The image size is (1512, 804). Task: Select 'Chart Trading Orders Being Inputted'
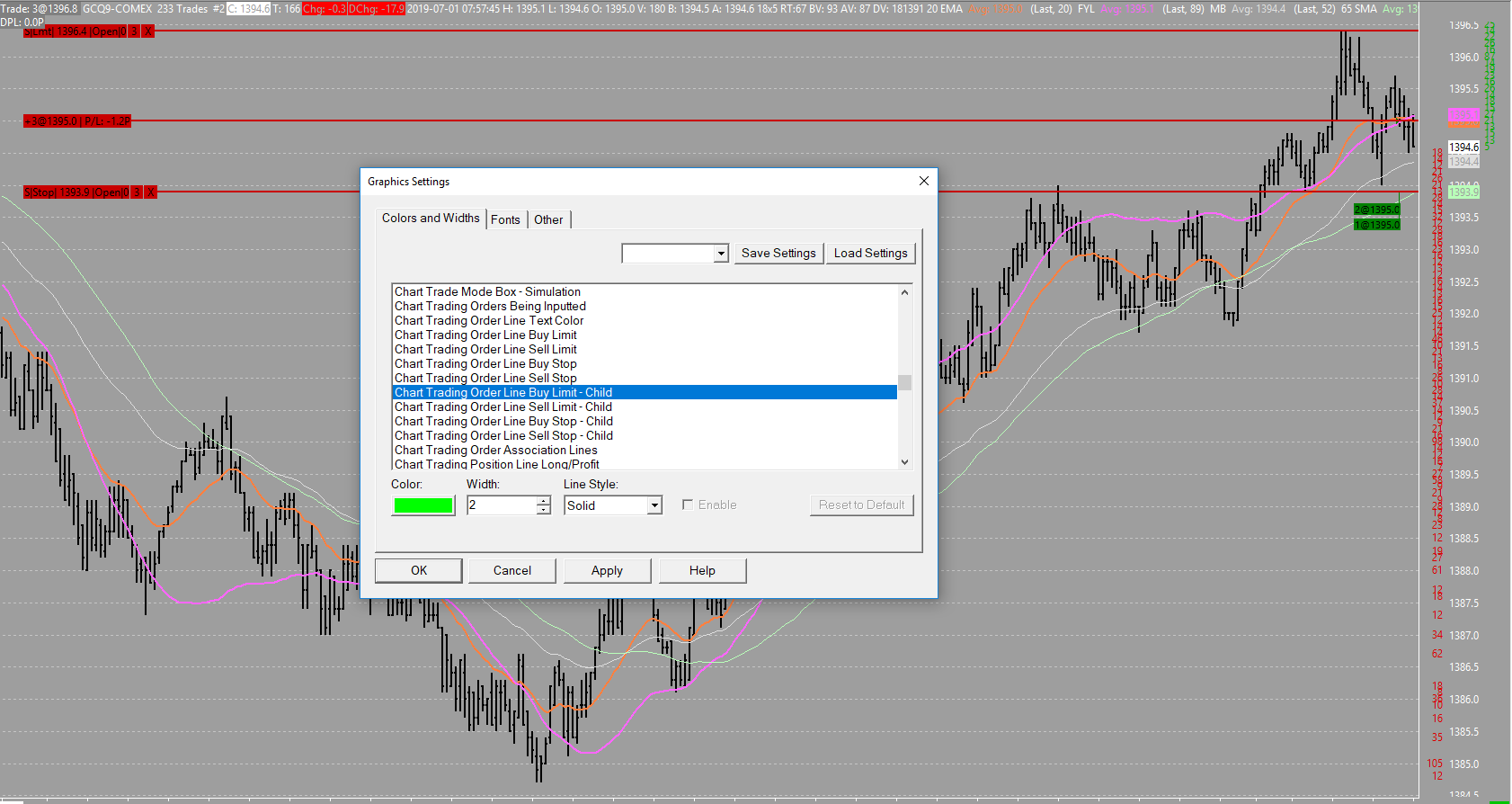[645, 307]
